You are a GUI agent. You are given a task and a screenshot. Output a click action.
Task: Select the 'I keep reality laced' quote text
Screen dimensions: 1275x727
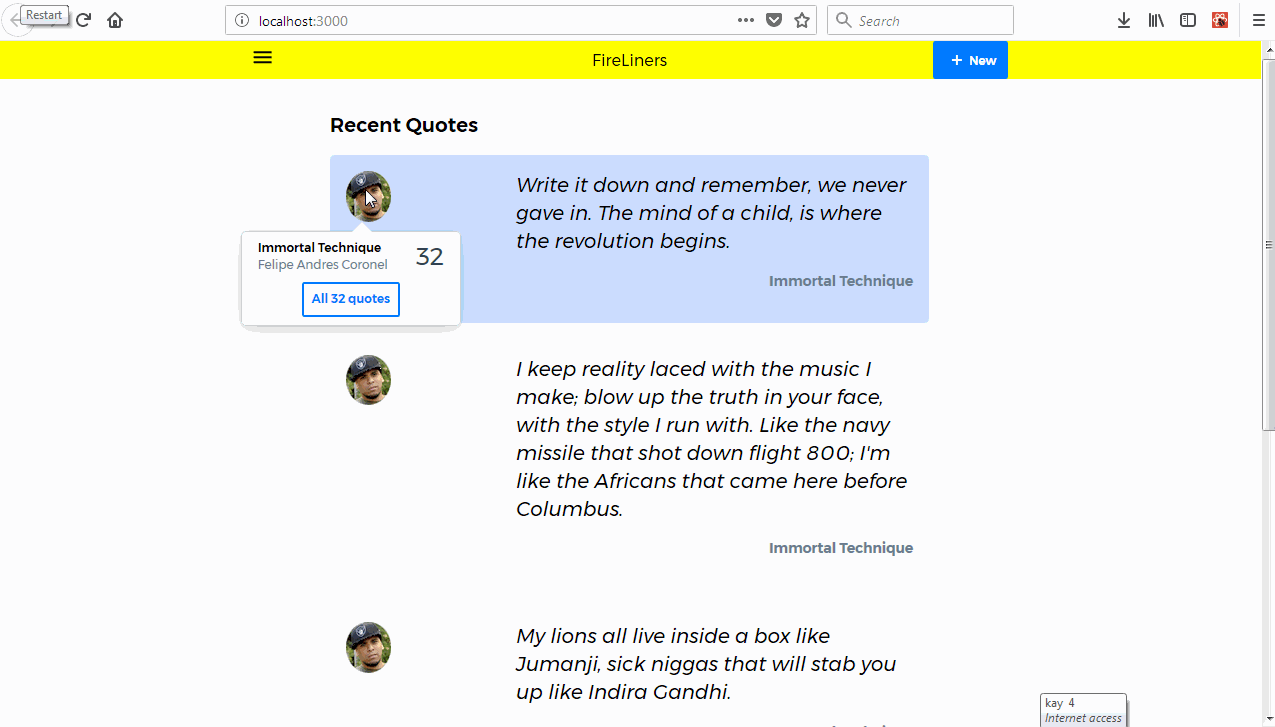pos(714,439)
